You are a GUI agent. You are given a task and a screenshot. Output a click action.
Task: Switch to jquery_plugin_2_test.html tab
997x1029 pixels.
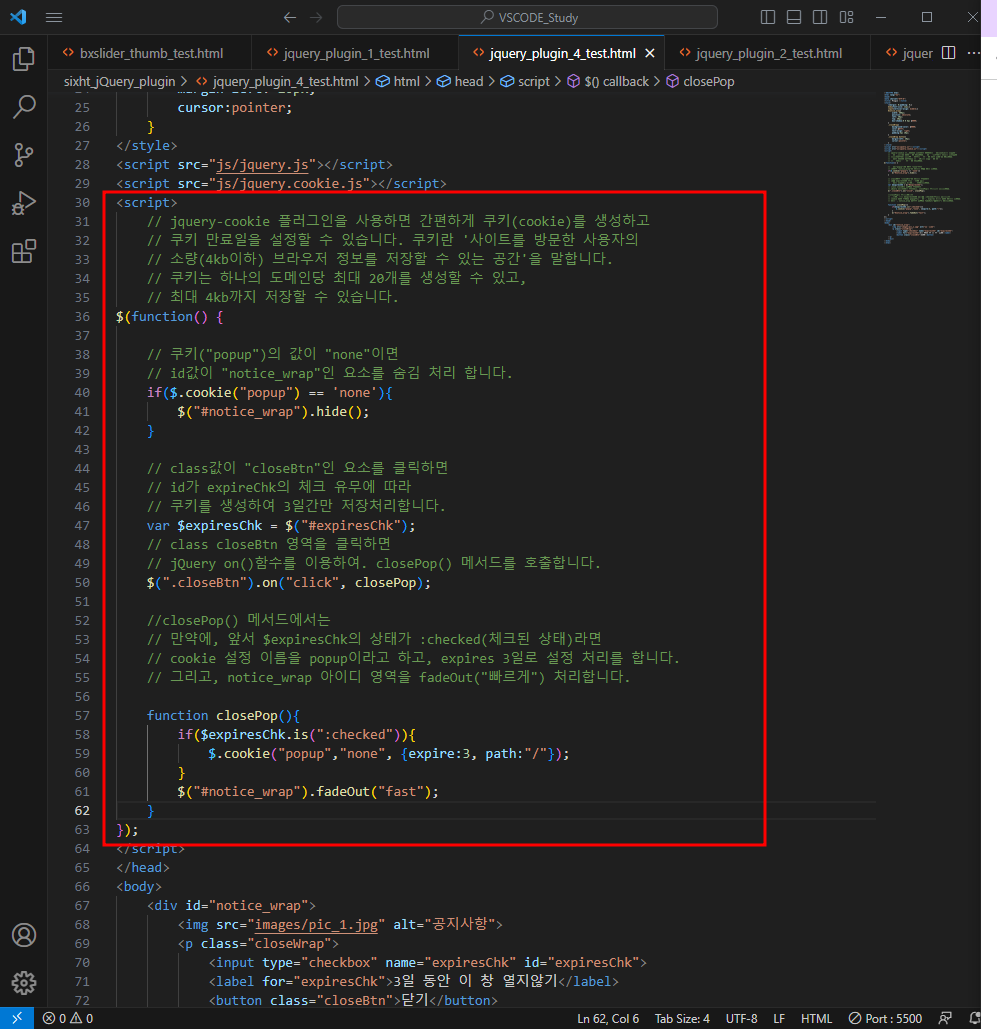click(768, 53)
